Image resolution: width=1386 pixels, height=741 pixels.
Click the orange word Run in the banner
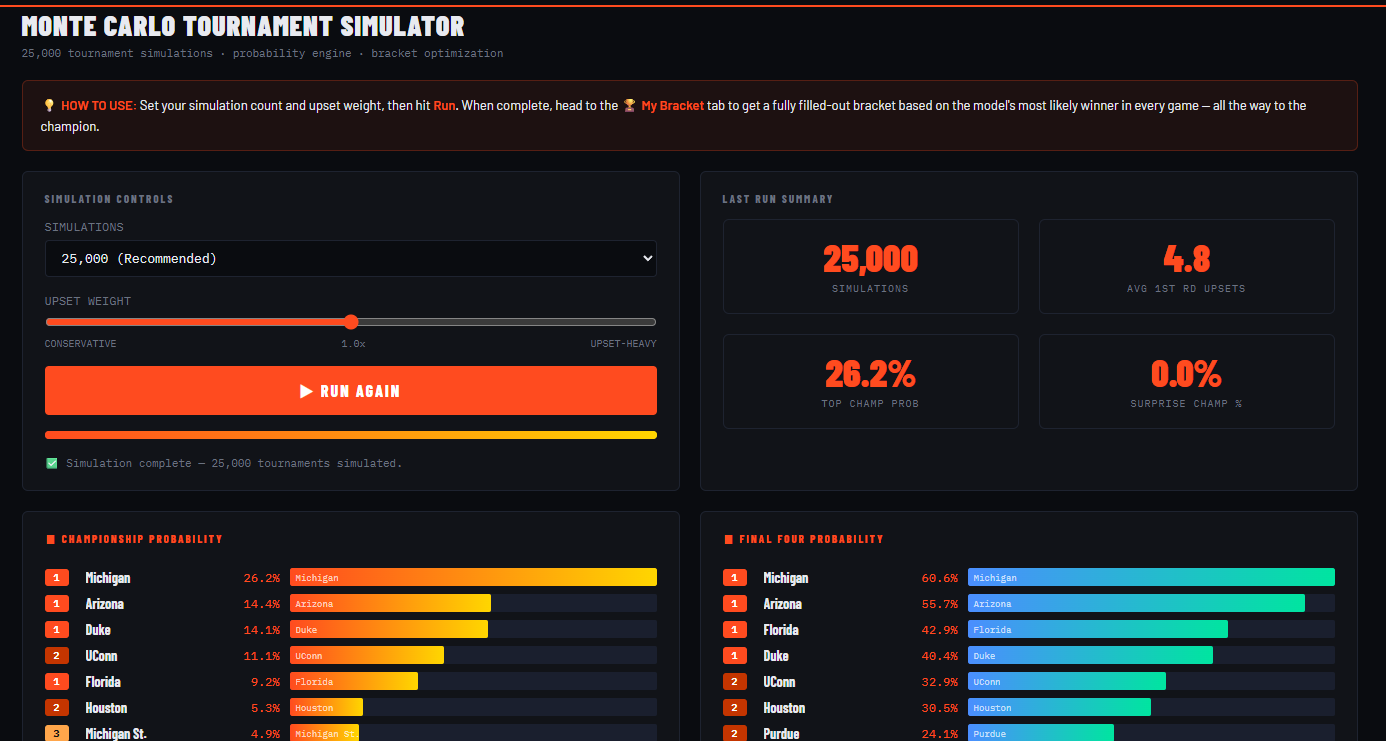pos(444,105)
